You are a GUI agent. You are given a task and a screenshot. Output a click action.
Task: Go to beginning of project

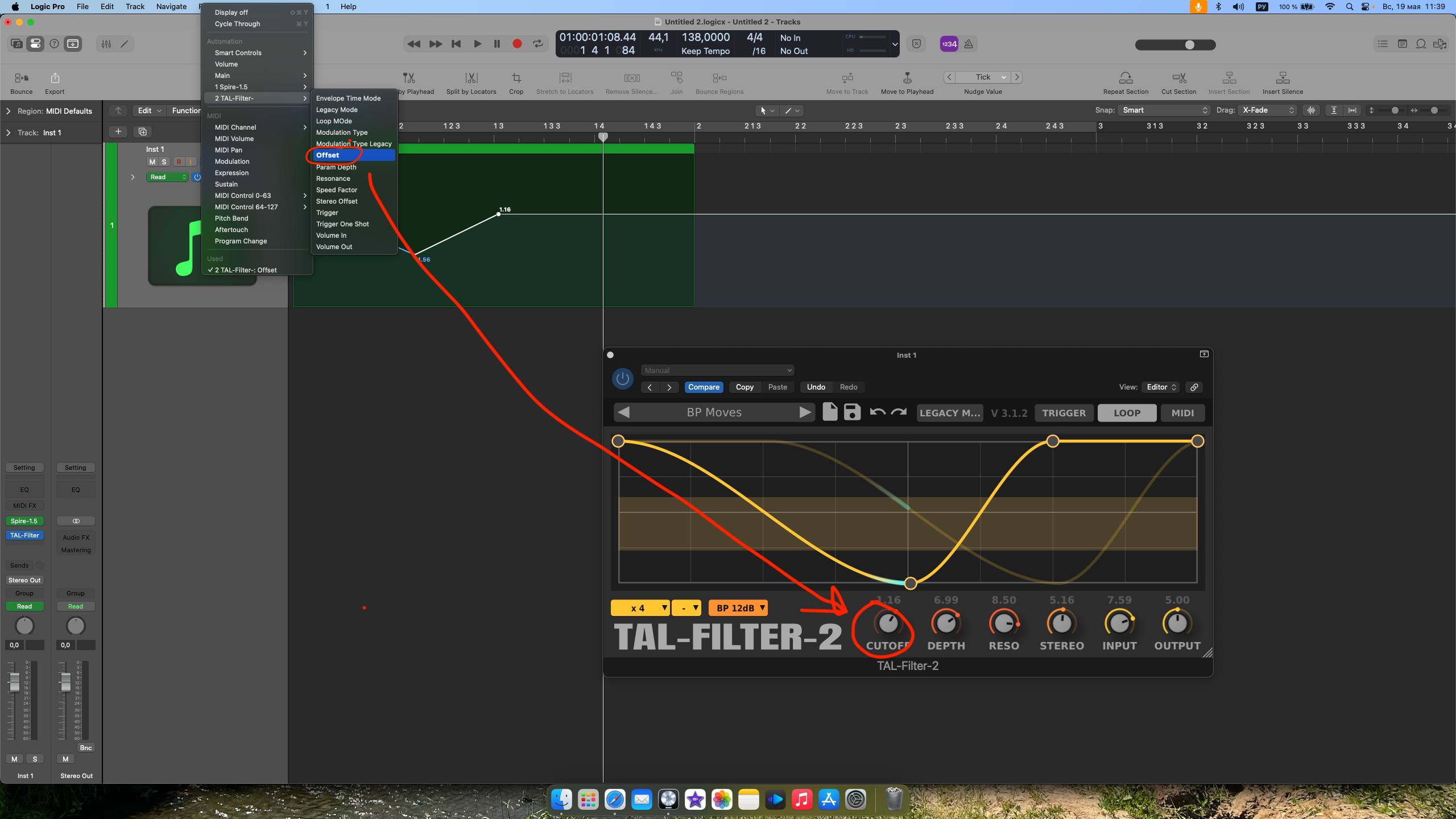click(456, 44)
